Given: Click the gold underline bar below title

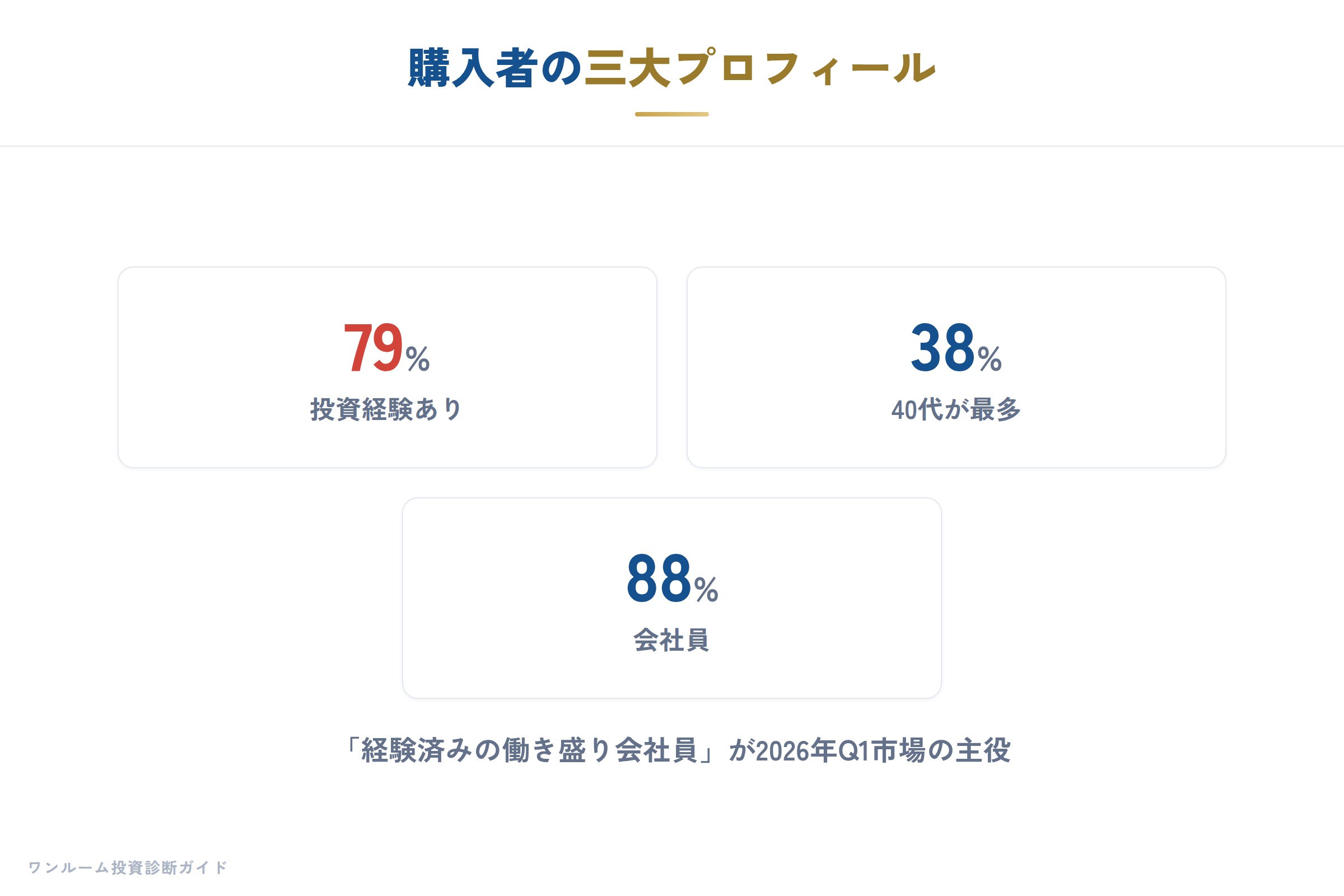Looking at the screenshot, I should pos(672,114).
